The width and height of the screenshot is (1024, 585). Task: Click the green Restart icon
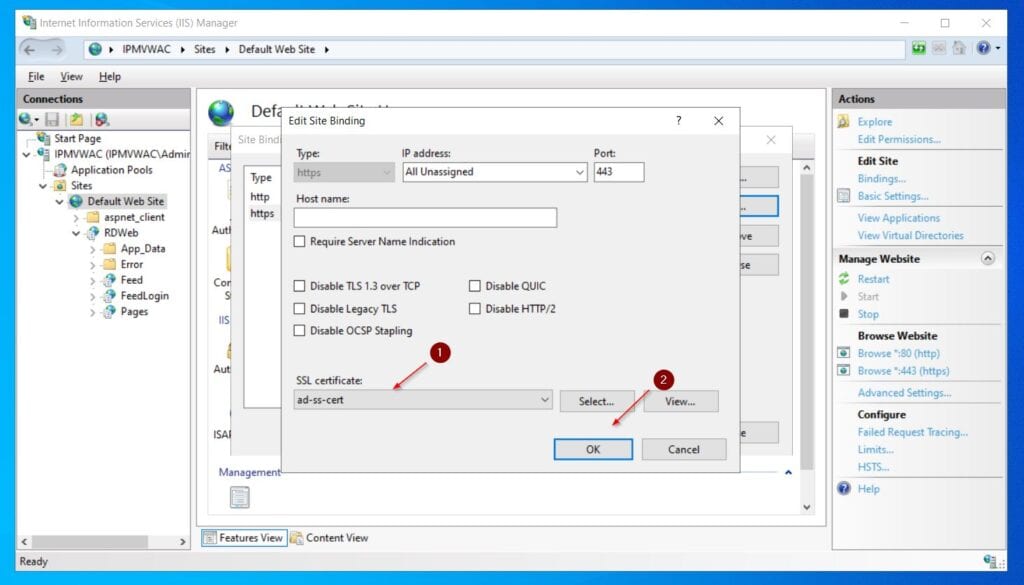tap(844, 279)
